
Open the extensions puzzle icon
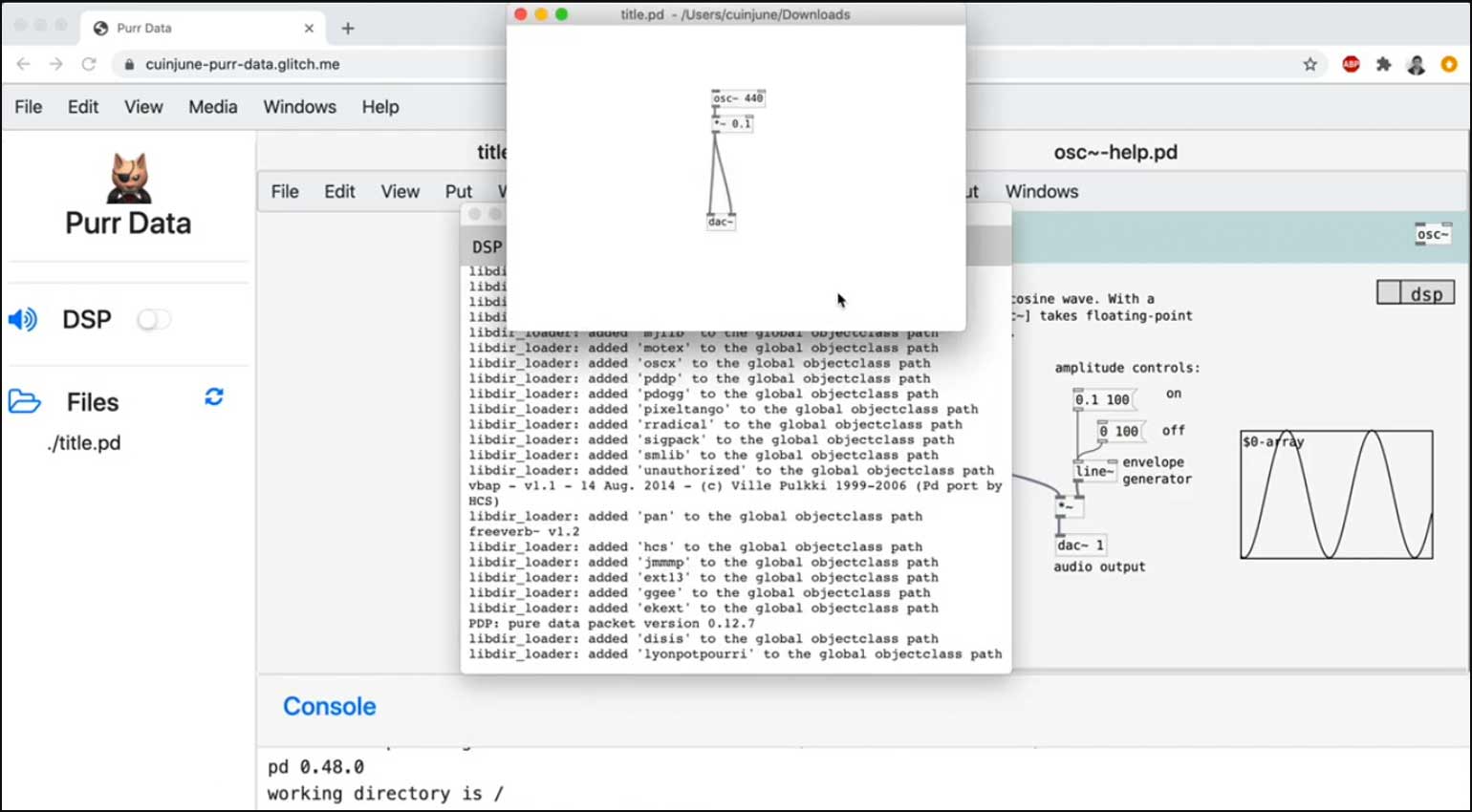pos(1383,64)
